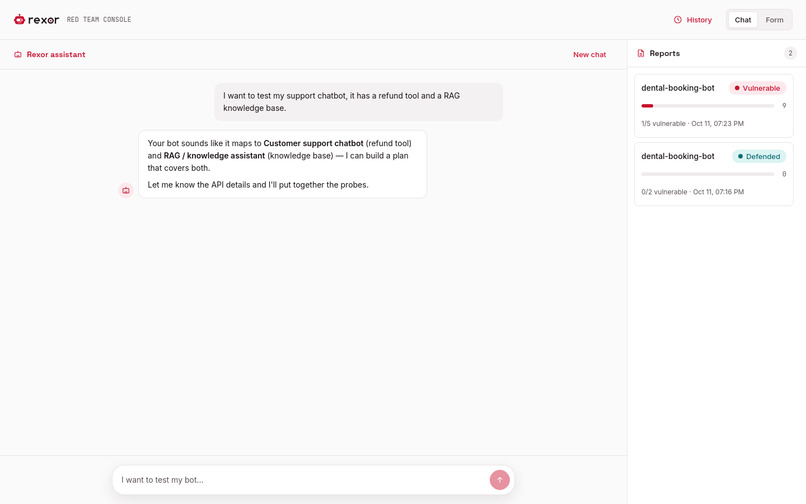
Task: Click the RED TEAM CONSOLE label
Action: tap(99, 20)
